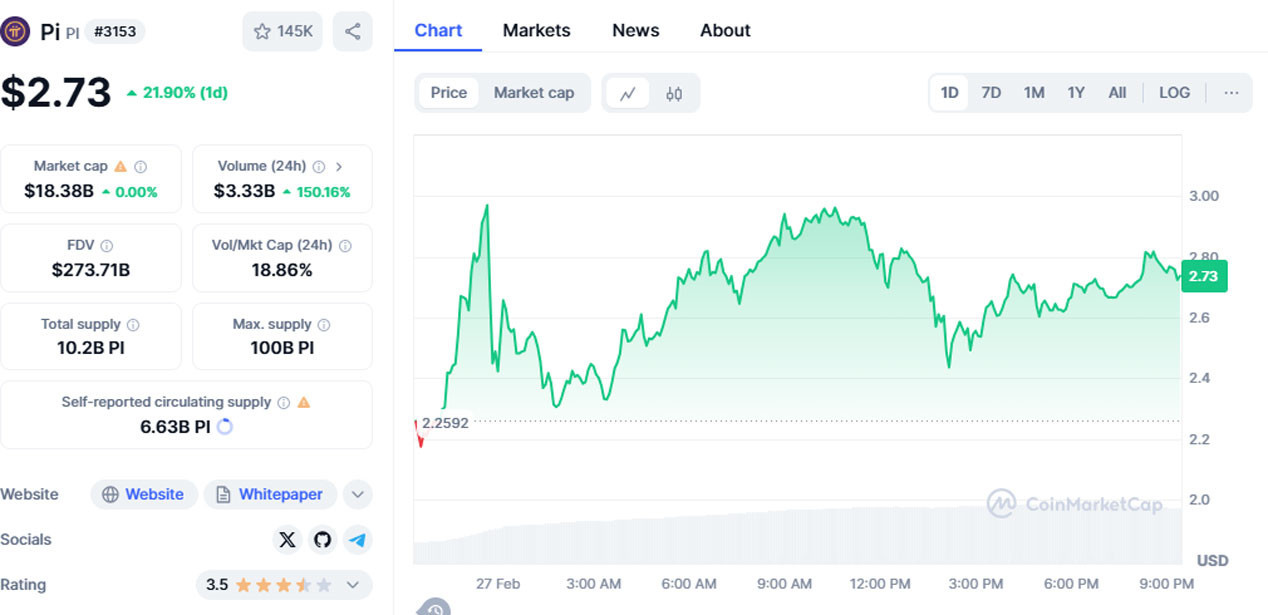Open the GitHub social link
This screenshot has width=1268, height=615.
point(322,540)
